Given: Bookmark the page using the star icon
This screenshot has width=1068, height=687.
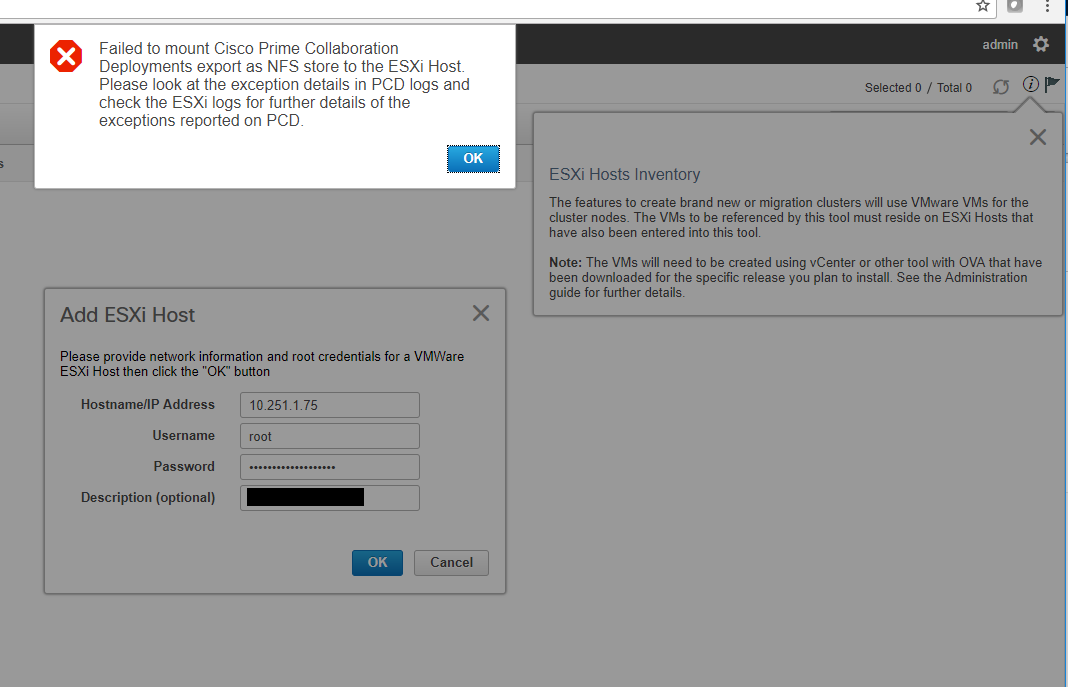Looking at the screenshot, I should coord(982,7).
